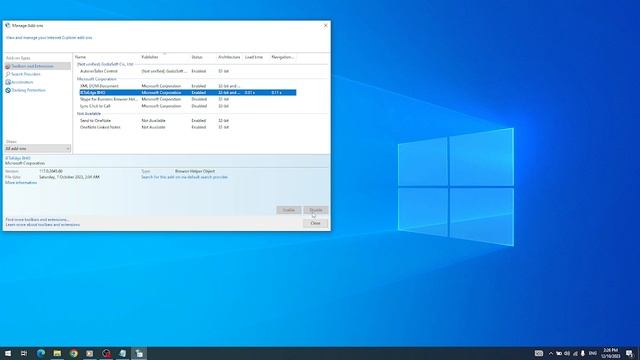Switch the ENG input language indicator
Viewport: 640px width, 360px height.
(x=593, y=353)
